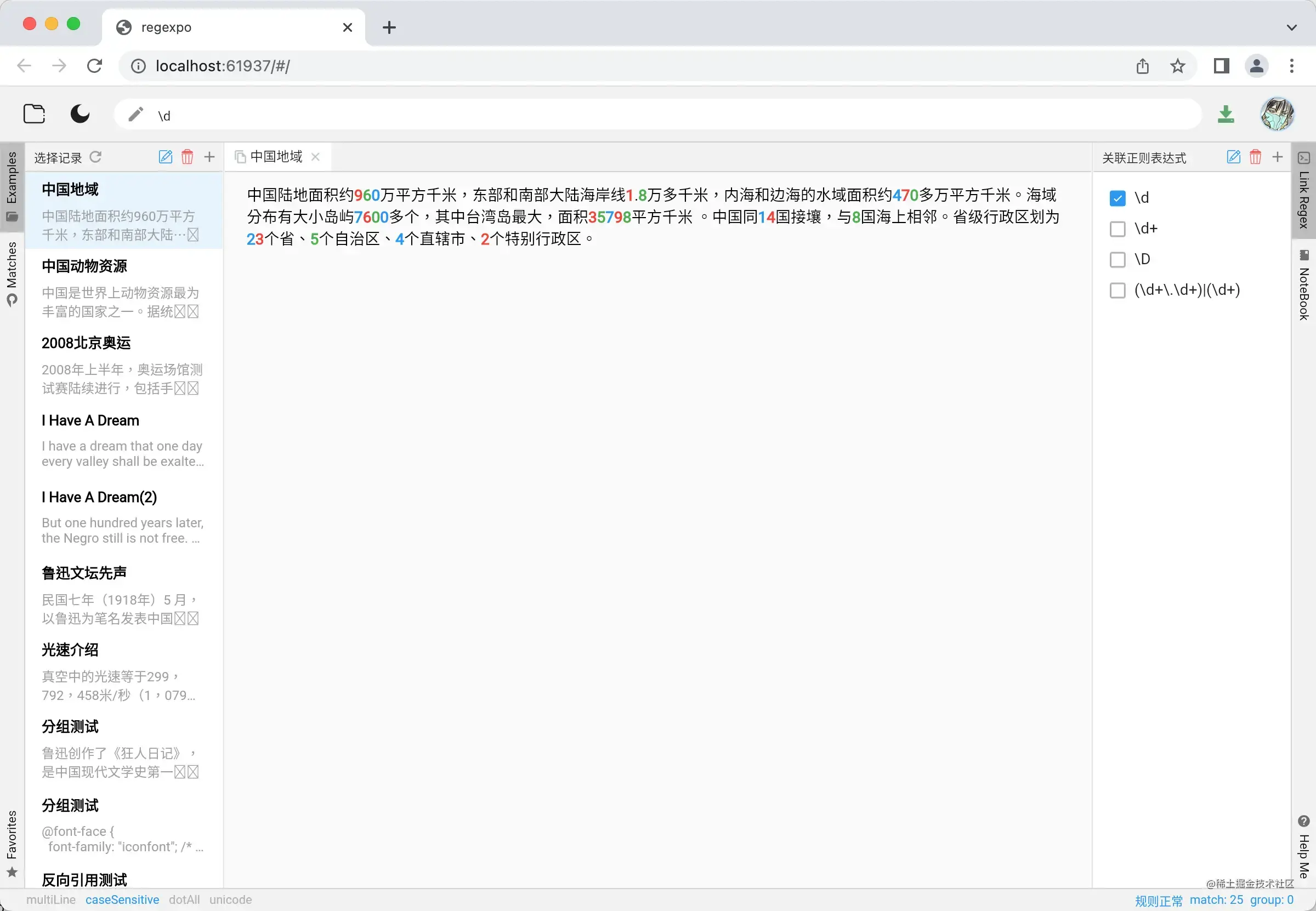Image resolution: width=1316 pixels, height=911 pixels.
Task: Check the \D regex checkbox
Action: [1117, 260]
